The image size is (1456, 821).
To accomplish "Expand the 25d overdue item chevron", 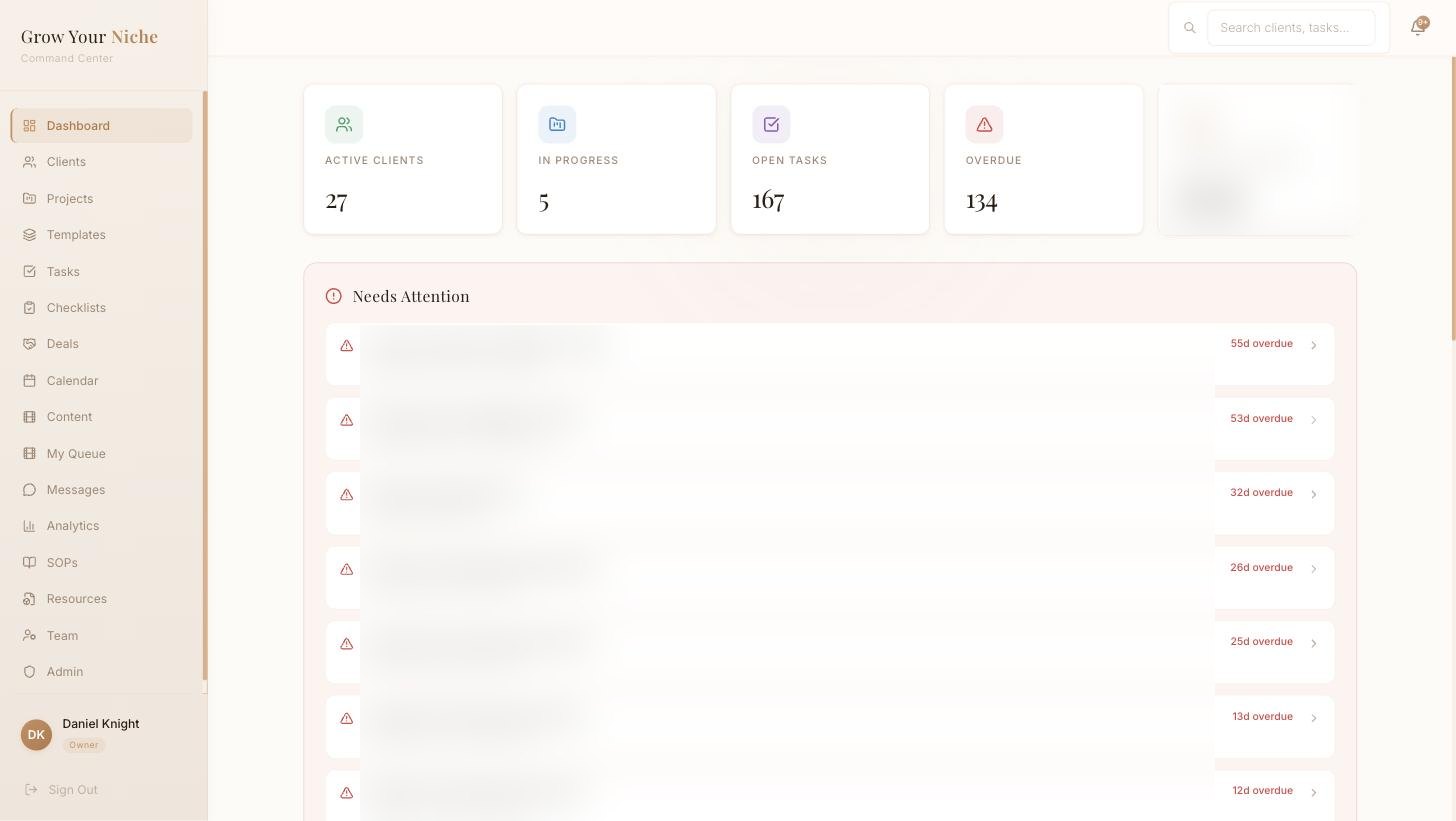I will click(x=1314, y=644).
